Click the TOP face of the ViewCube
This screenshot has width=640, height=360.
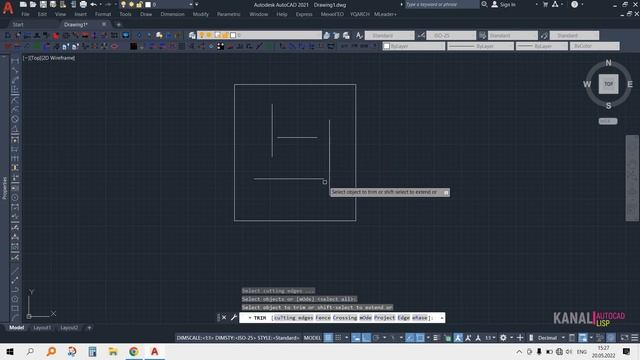(608, 84)
